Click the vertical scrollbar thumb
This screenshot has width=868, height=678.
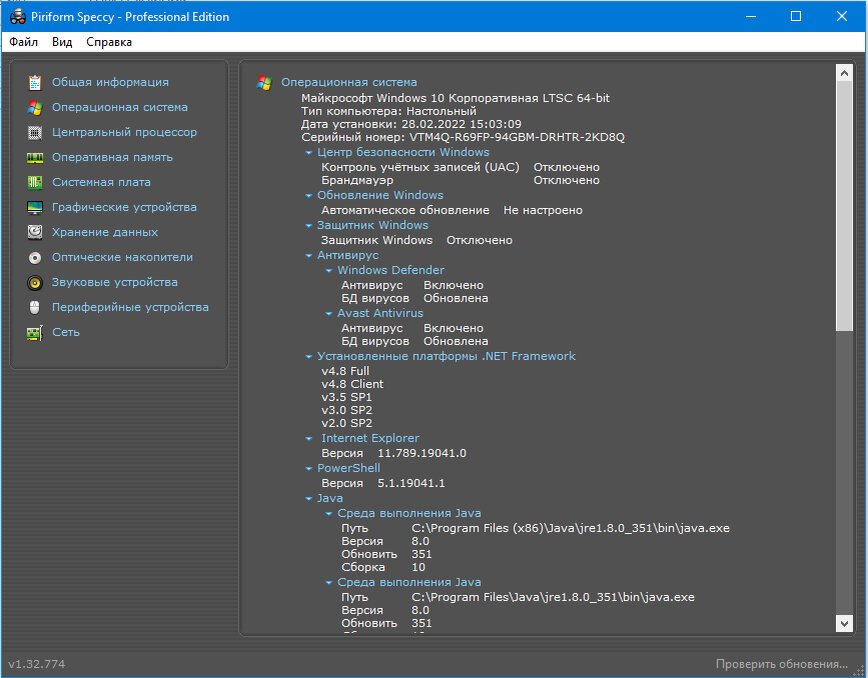844,206
